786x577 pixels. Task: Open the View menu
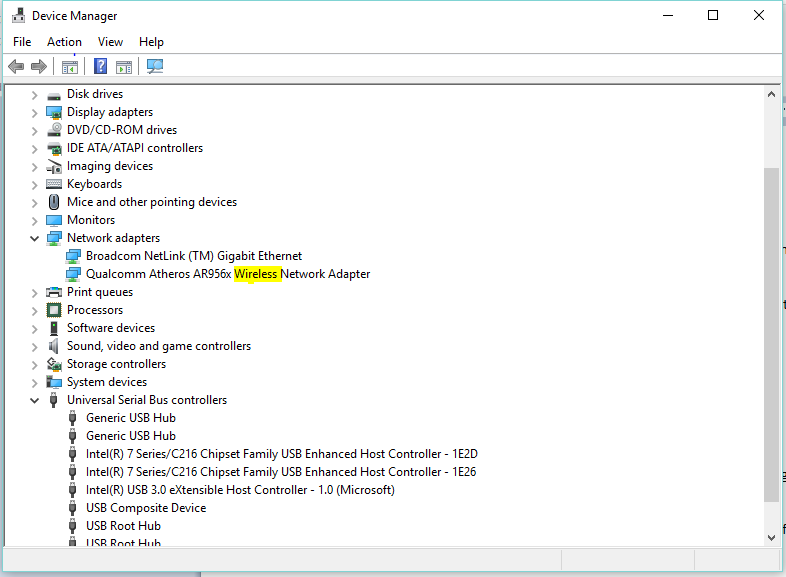click(x=110, y=42)
